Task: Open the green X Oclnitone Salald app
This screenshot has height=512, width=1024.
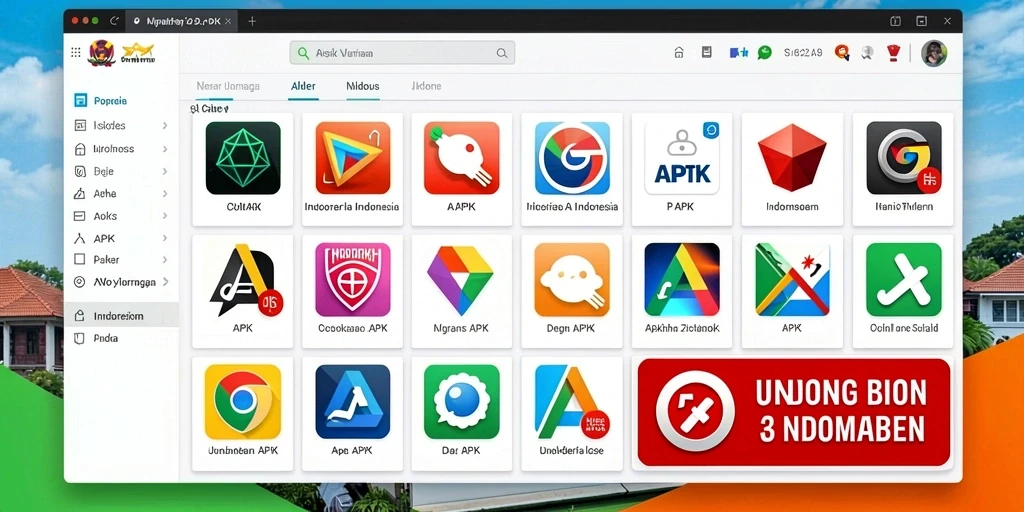Action: click(x=904, y=280)
